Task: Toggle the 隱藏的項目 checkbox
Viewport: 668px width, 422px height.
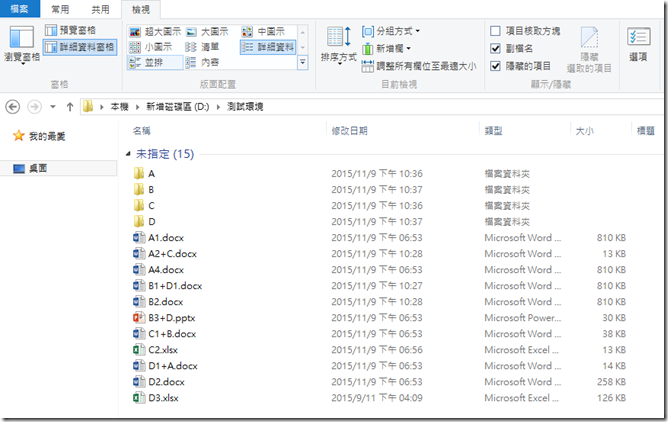Action: (x=496, y=65)
